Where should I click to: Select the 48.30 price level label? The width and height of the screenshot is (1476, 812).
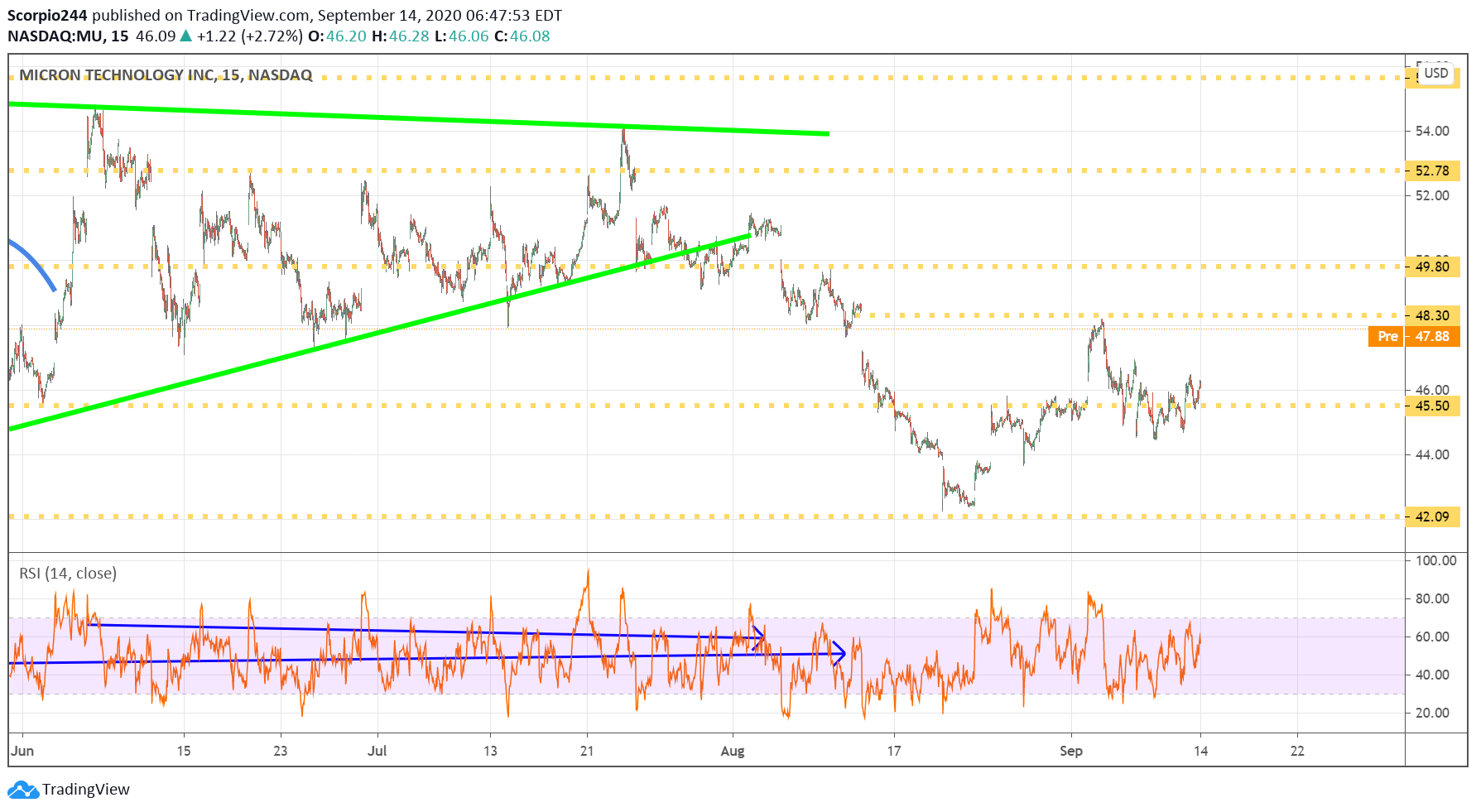pyautogui.click(x=1432, y=315)
